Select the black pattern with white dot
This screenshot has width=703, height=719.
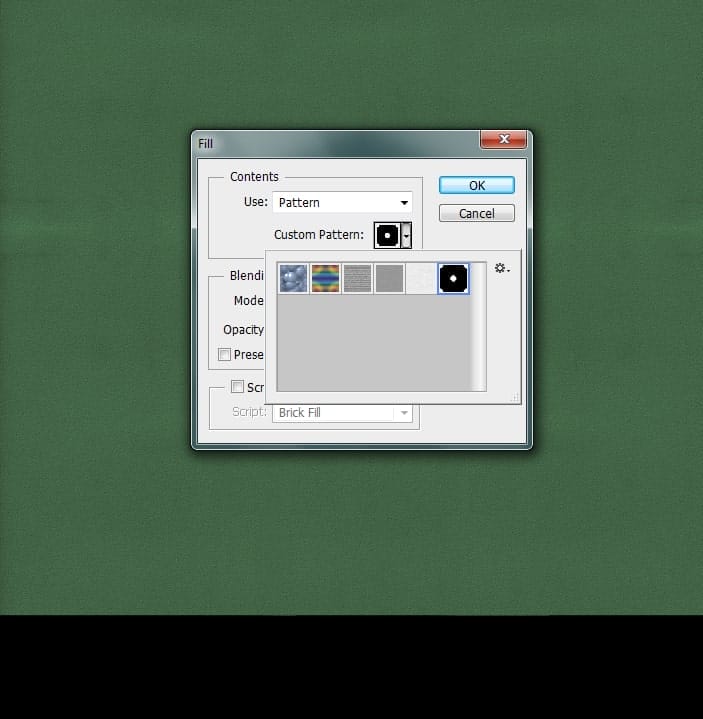pyautogui.click(x=453, y=278)
